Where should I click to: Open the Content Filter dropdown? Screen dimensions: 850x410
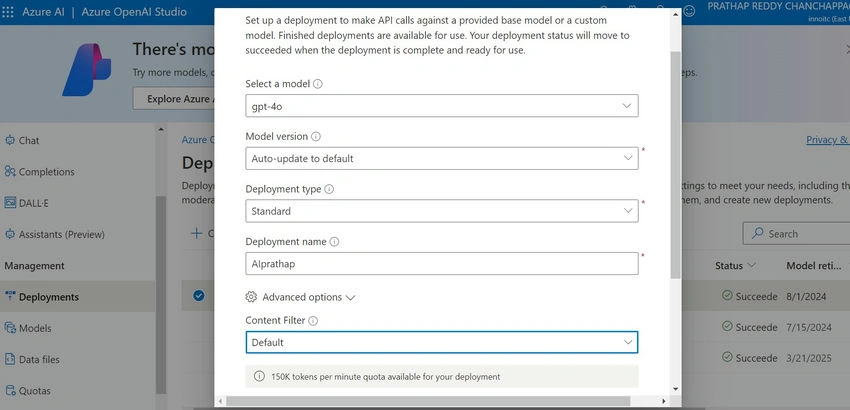tap(441, 342)
